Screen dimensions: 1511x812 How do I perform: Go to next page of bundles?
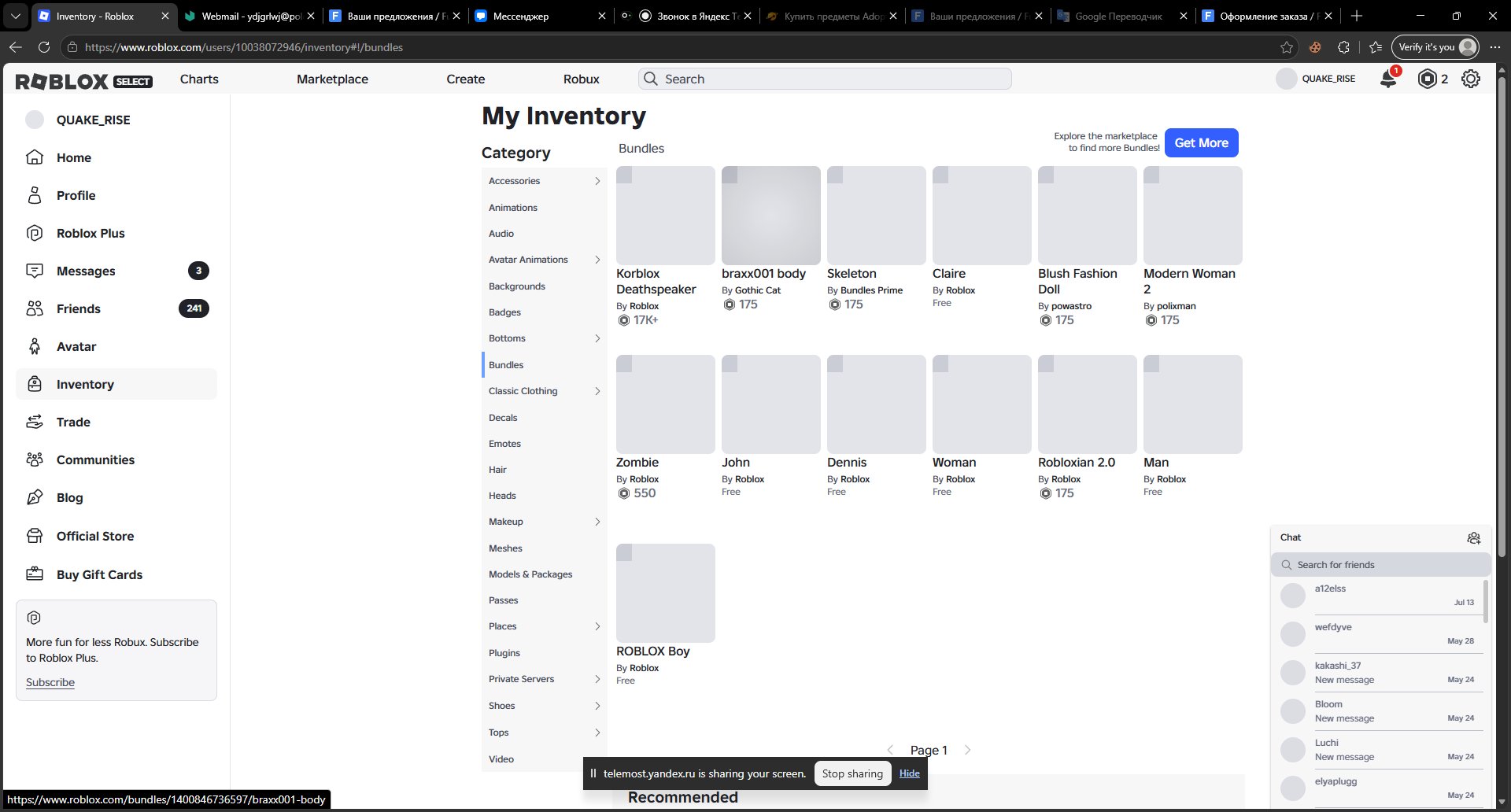pos(967,750)
